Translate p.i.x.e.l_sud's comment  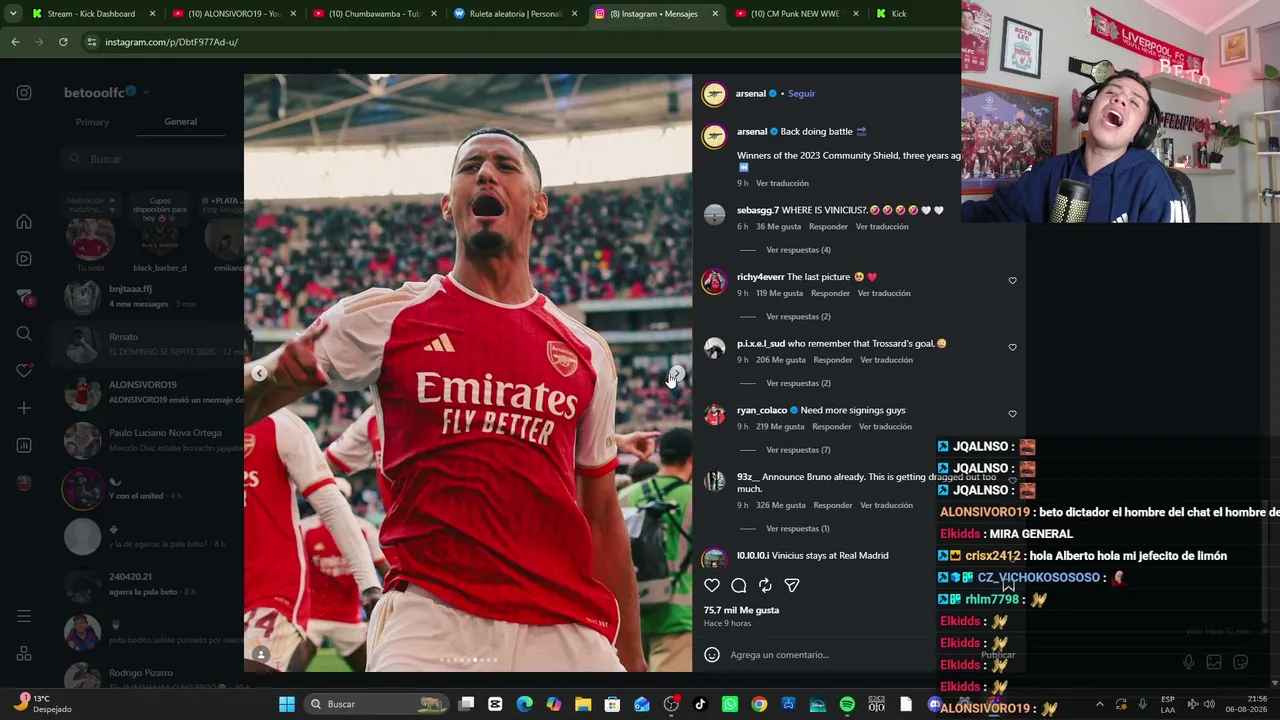pos(886,360)
